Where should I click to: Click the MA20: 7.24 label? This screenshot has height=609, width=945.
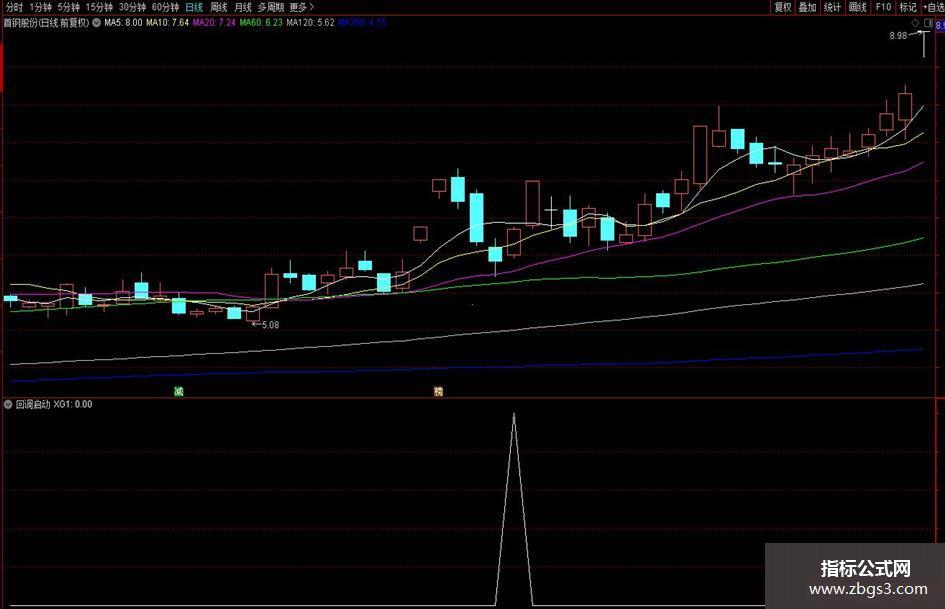[x=214, y=23]
